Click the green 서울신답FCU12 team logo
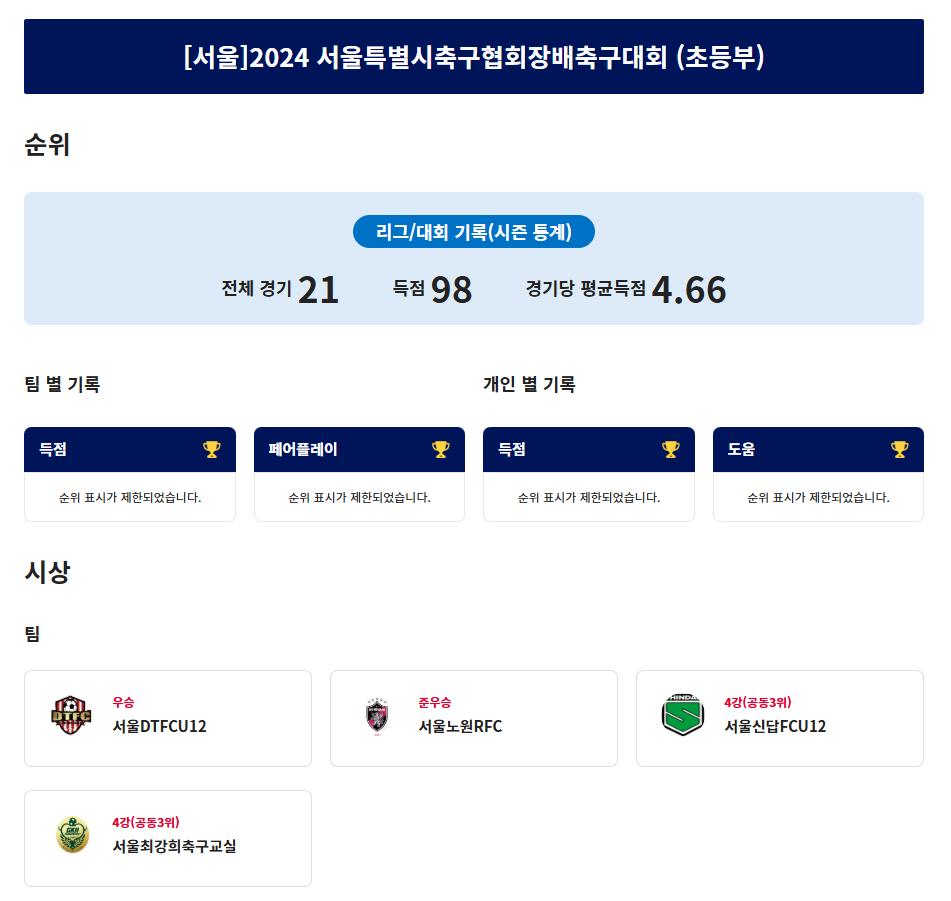Viewport: 951px width, 901px height. 683,716
